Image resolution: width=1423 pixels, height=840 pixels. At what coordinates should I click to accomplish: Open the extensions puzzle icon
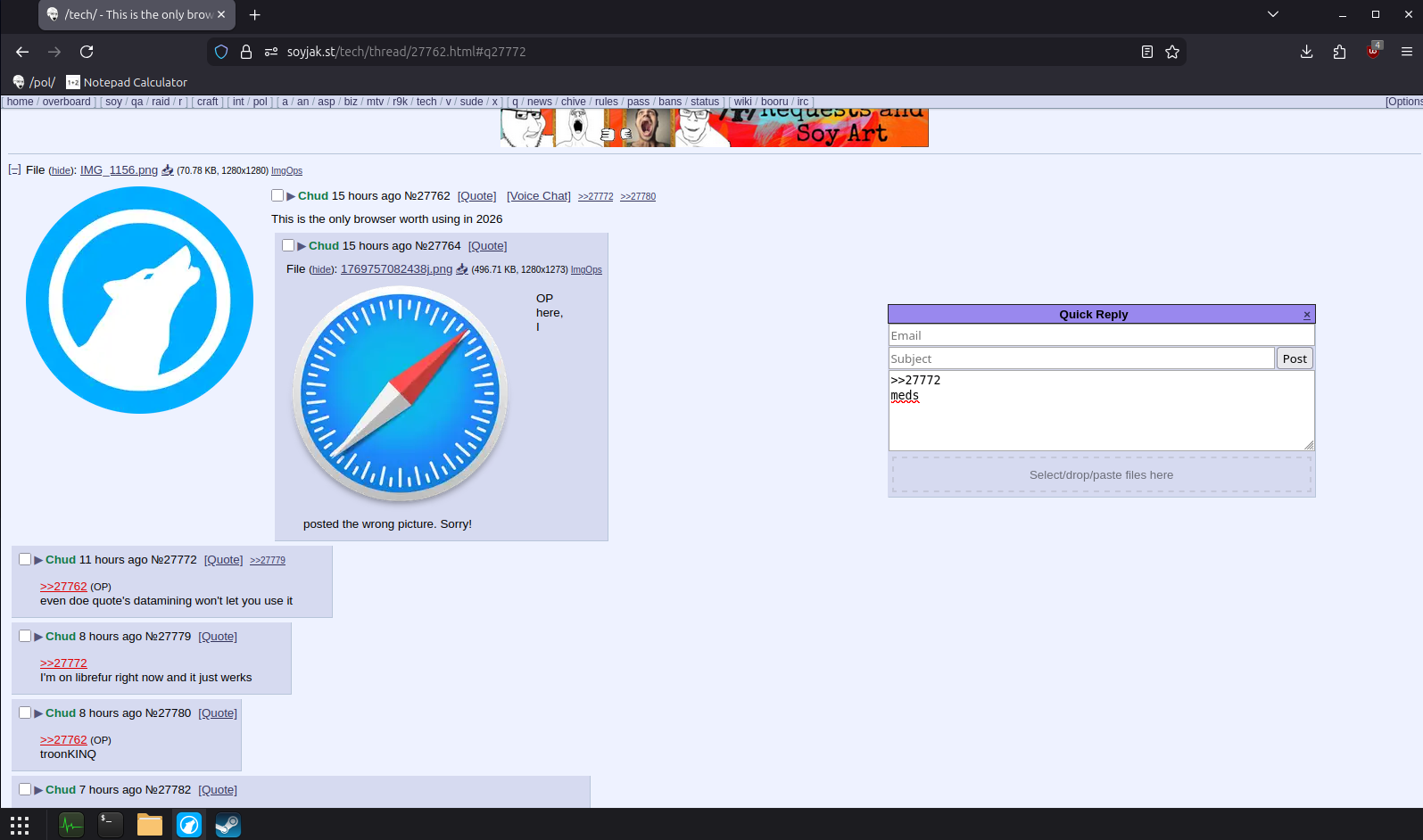coord(1339,52)
